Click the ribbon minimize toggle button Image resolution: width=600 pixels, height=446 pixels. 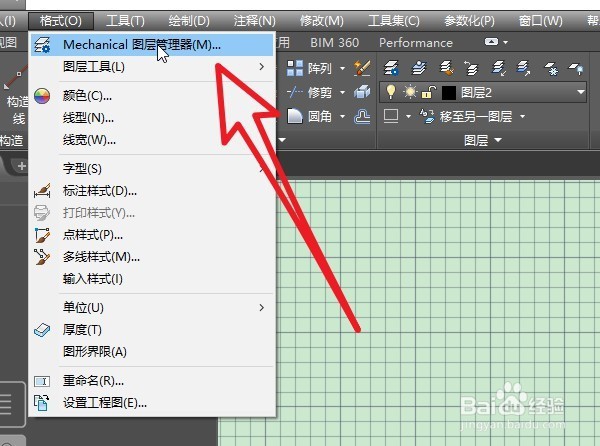tap(491, 42)
